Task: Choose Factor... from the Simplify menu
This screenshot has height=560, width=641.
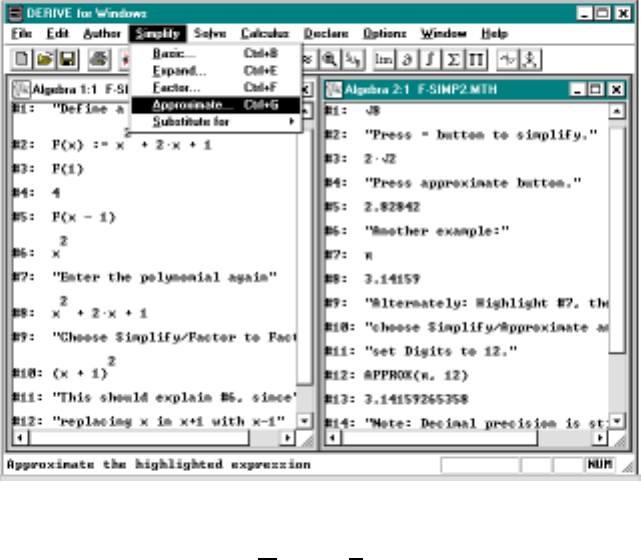Action: [x=215, y=87]
